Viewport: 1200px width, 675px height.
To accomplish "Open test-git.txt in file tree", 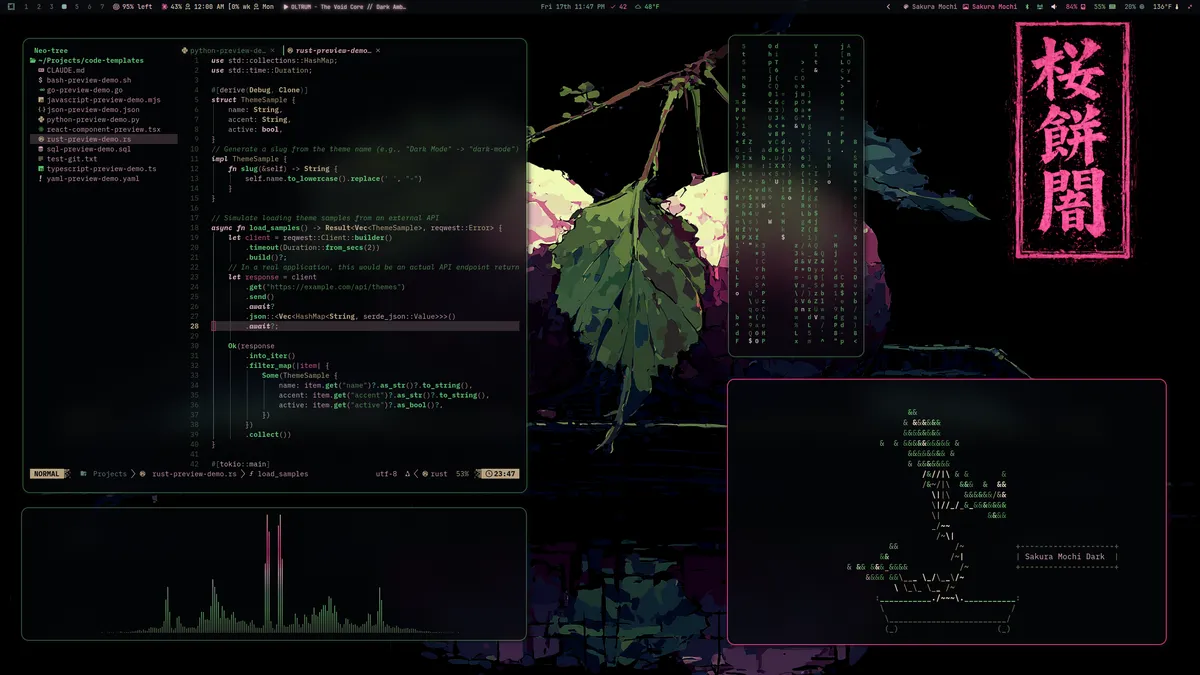I will [x=71, y=159].
